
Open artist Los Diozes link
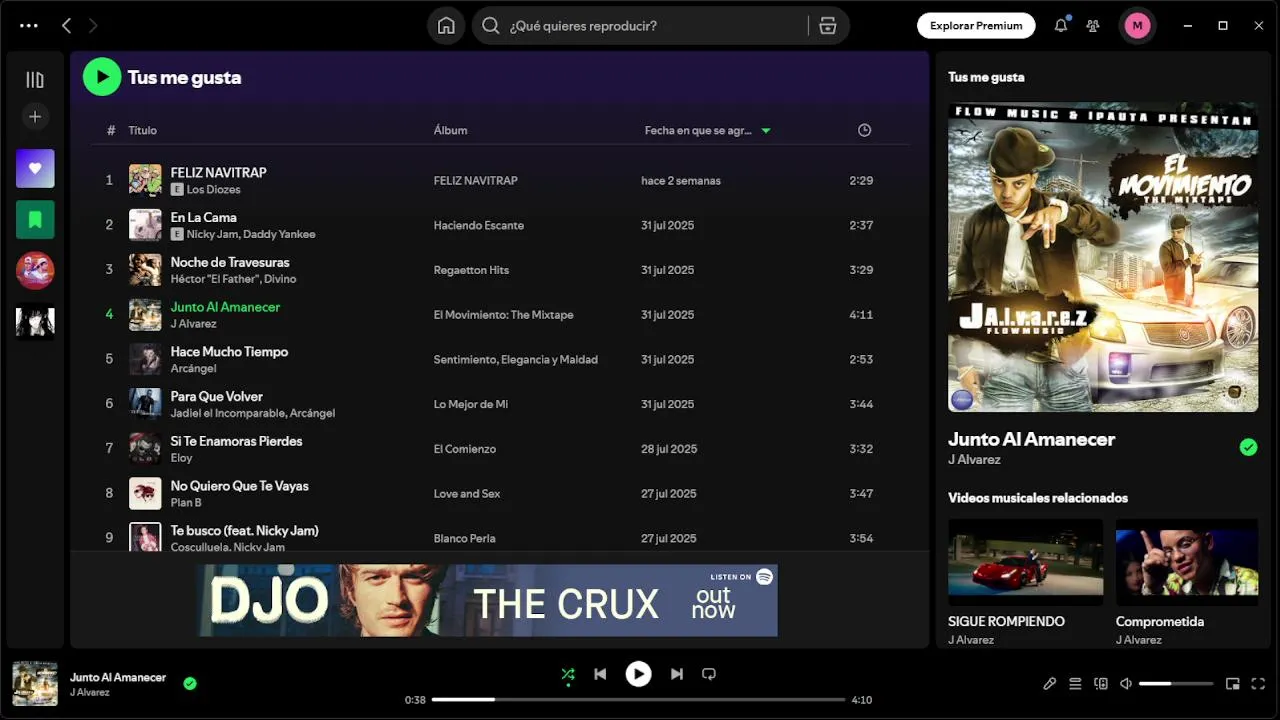[x=213, y=190]
